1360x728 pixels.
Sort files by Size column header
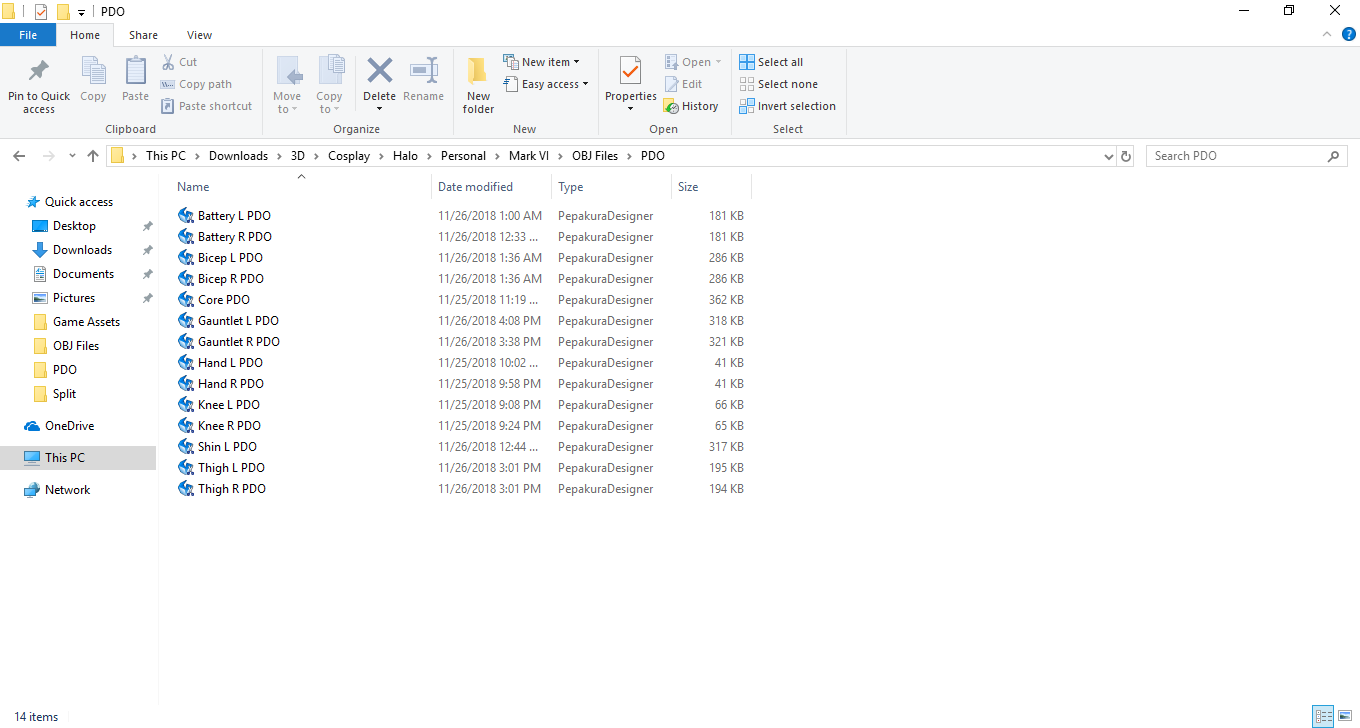coord(712,187)
